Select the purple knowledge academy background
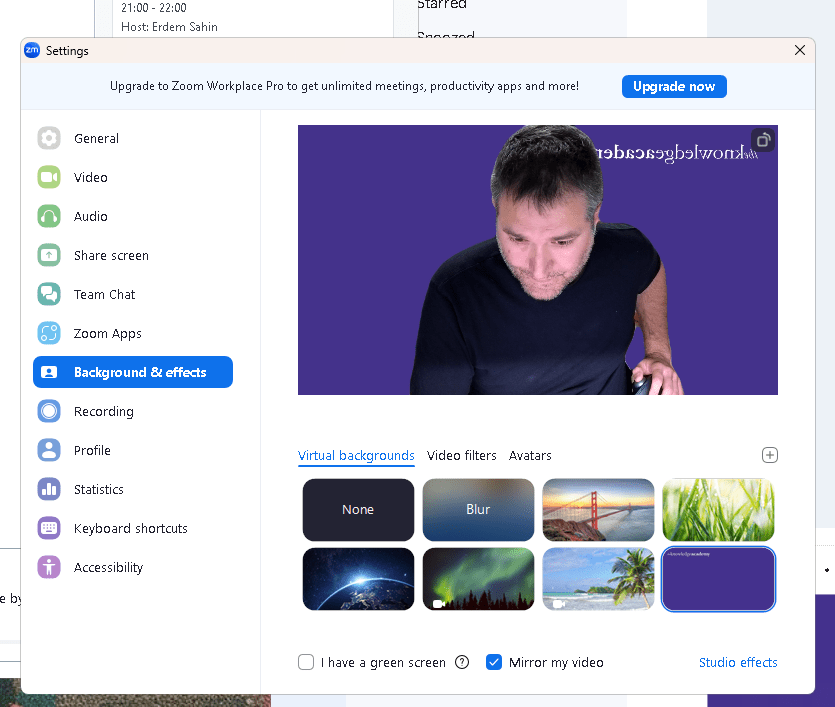The width and height of the screenshot is (835, 707). 718,579
